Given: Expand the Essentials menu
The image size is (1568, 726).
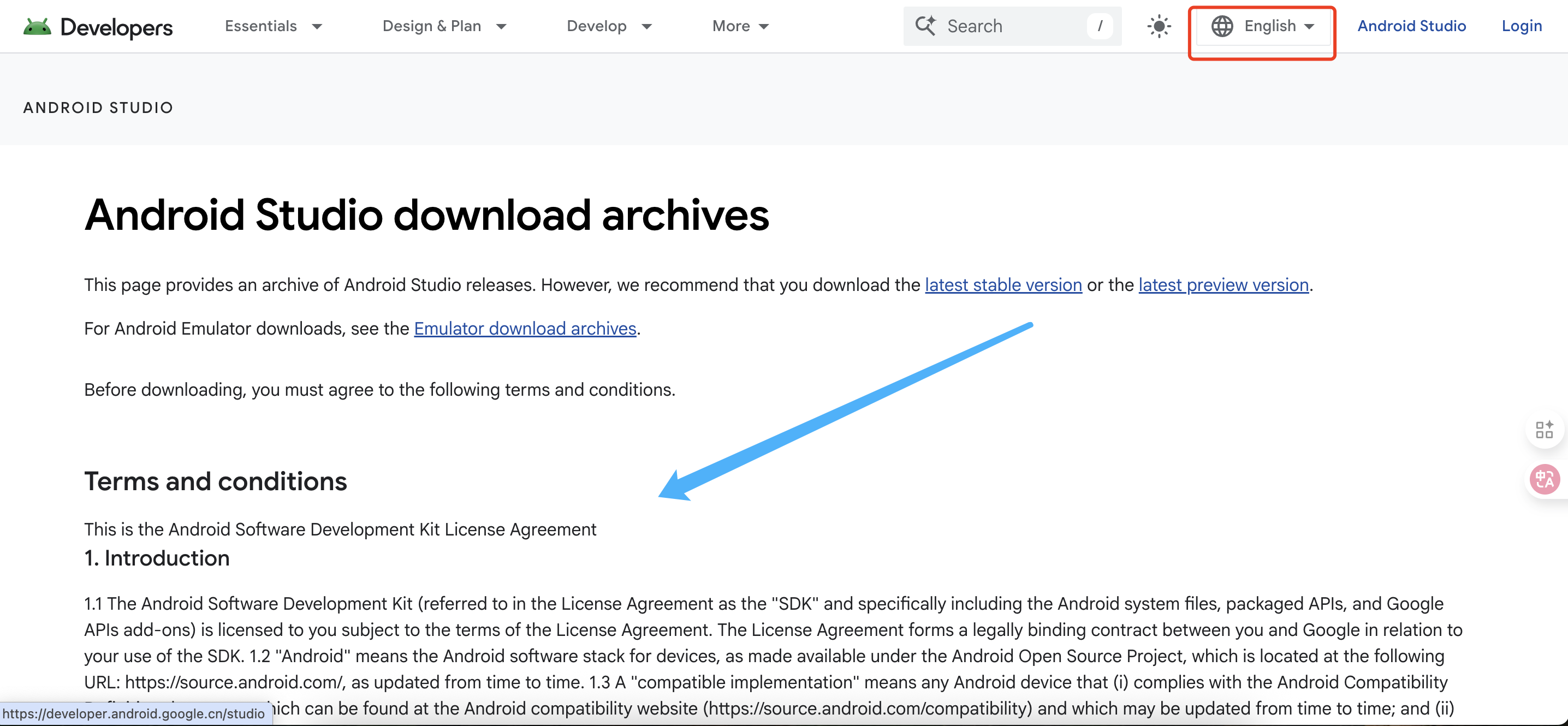Looking at the screenshot, I should point(274,26).
